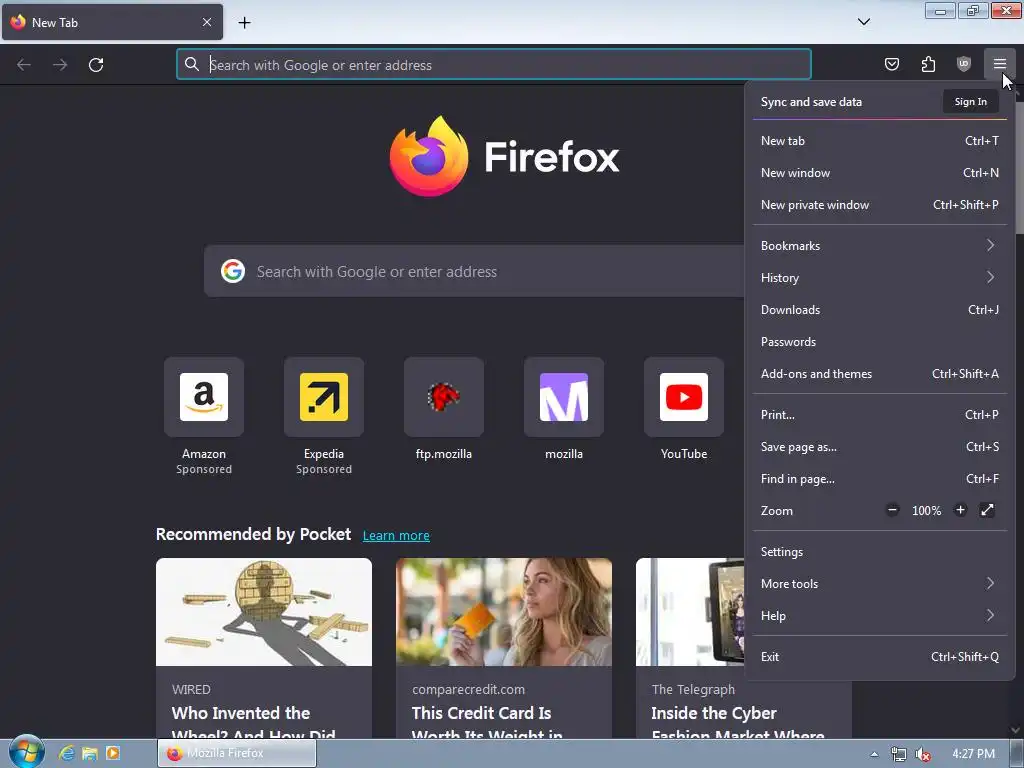The width and height of the screenshot is (1024, 768).
Task: Open Settings from the menu
Action: pyautogui.click(x=880, y=552)
